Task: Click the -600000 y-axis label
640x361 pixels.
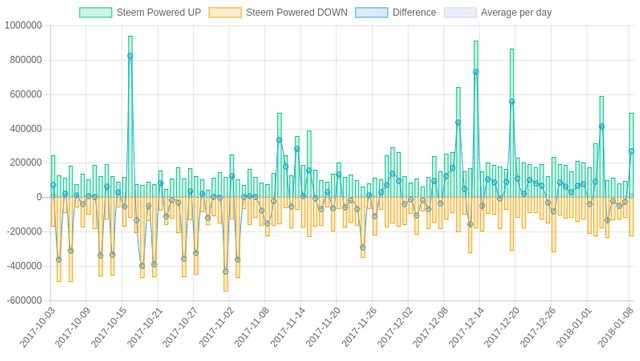Action: pyautogui.click(x=24, y=301)
